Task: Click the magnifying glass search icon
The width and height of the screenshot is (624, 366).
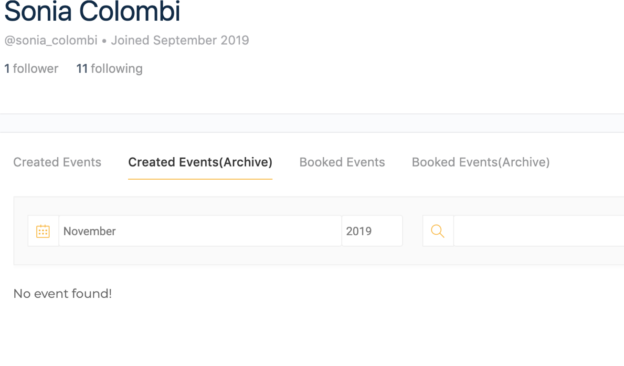Action: [x=437, y=231]
